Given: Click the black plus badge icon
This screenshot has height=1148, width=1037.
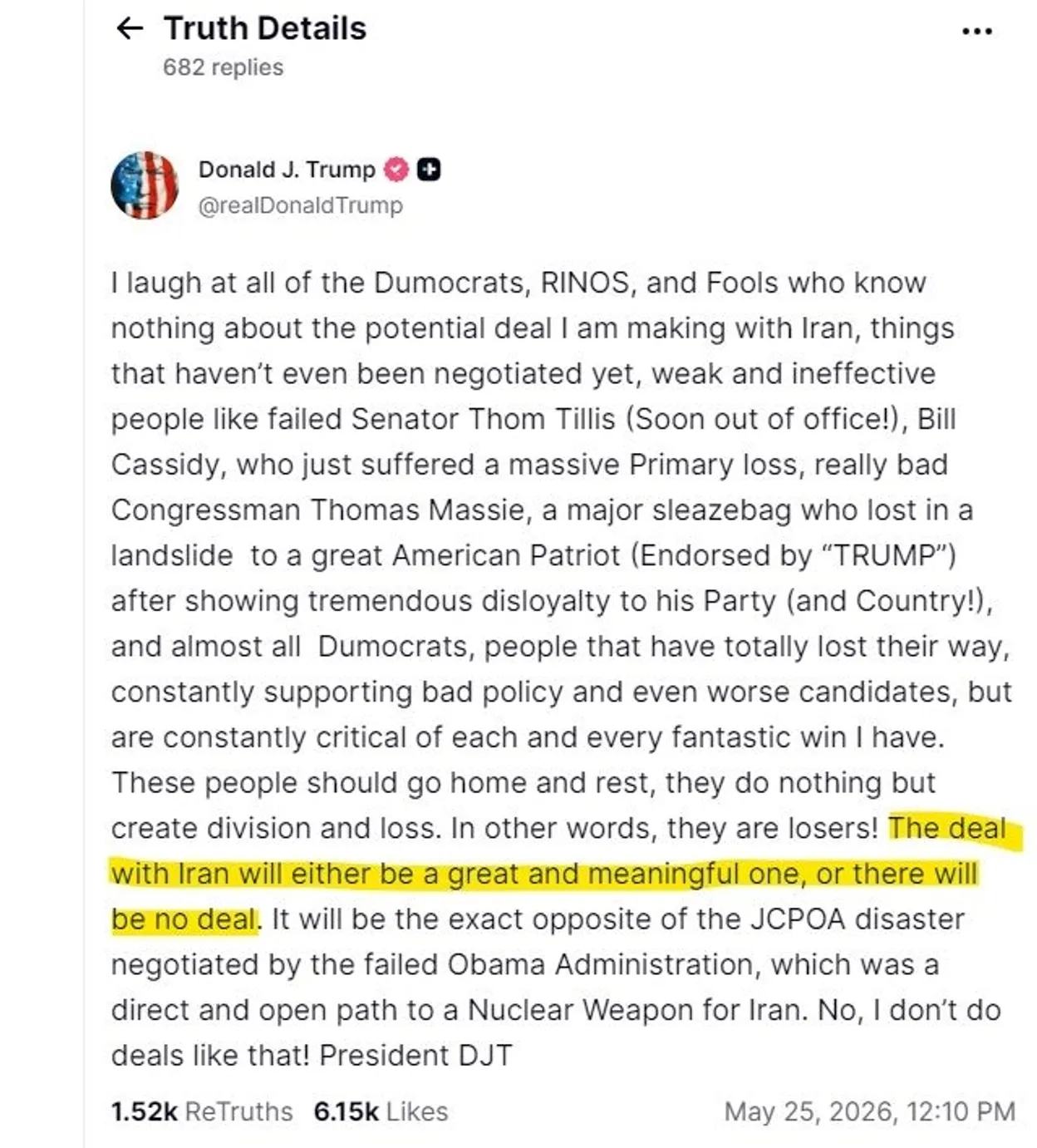Looking at the screenshot, I should pyautogui.click(x=429, y=170).
